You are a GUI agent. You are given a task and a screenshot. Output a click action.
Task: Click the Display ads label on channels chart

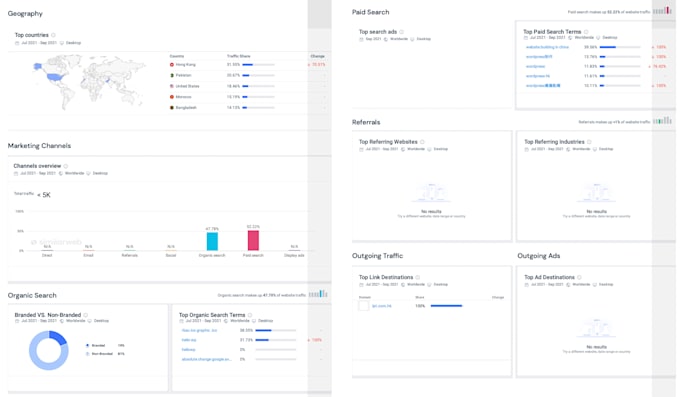[x=294, y=256]
